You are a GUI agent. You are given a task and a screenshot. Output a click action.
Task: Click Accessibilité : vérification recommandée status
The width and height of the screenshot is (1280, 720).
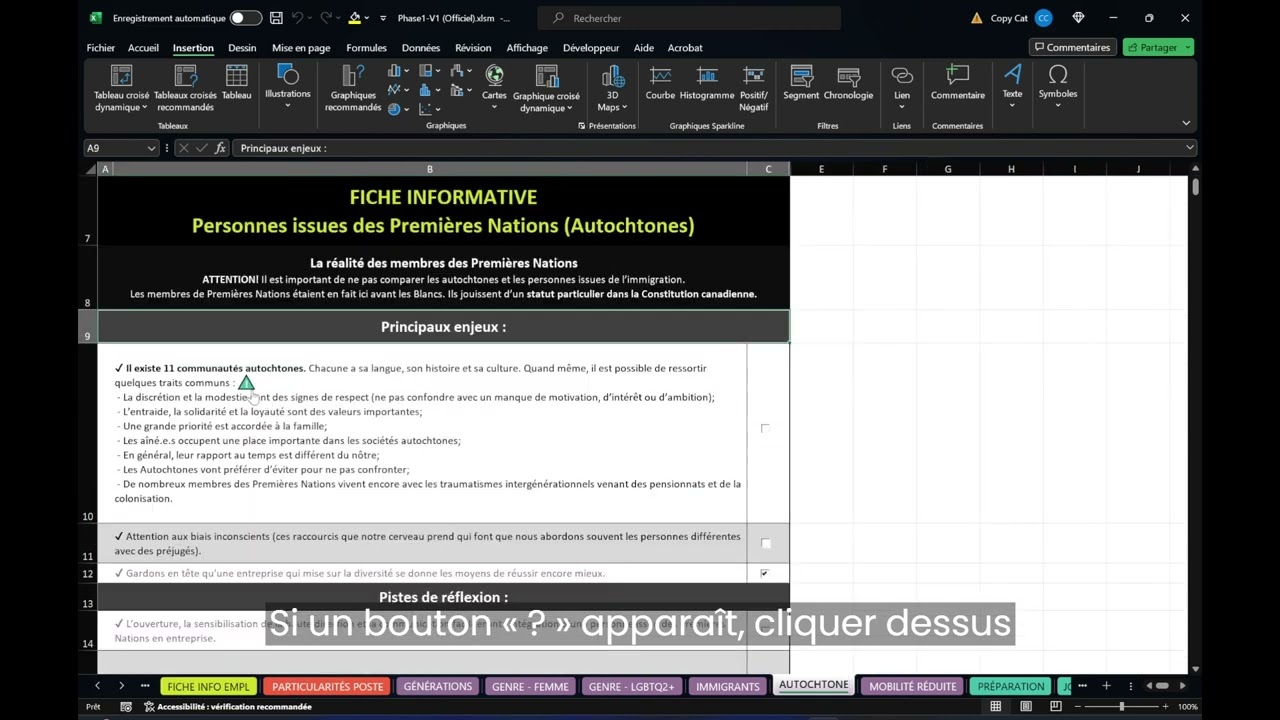[x=228, y=706]
